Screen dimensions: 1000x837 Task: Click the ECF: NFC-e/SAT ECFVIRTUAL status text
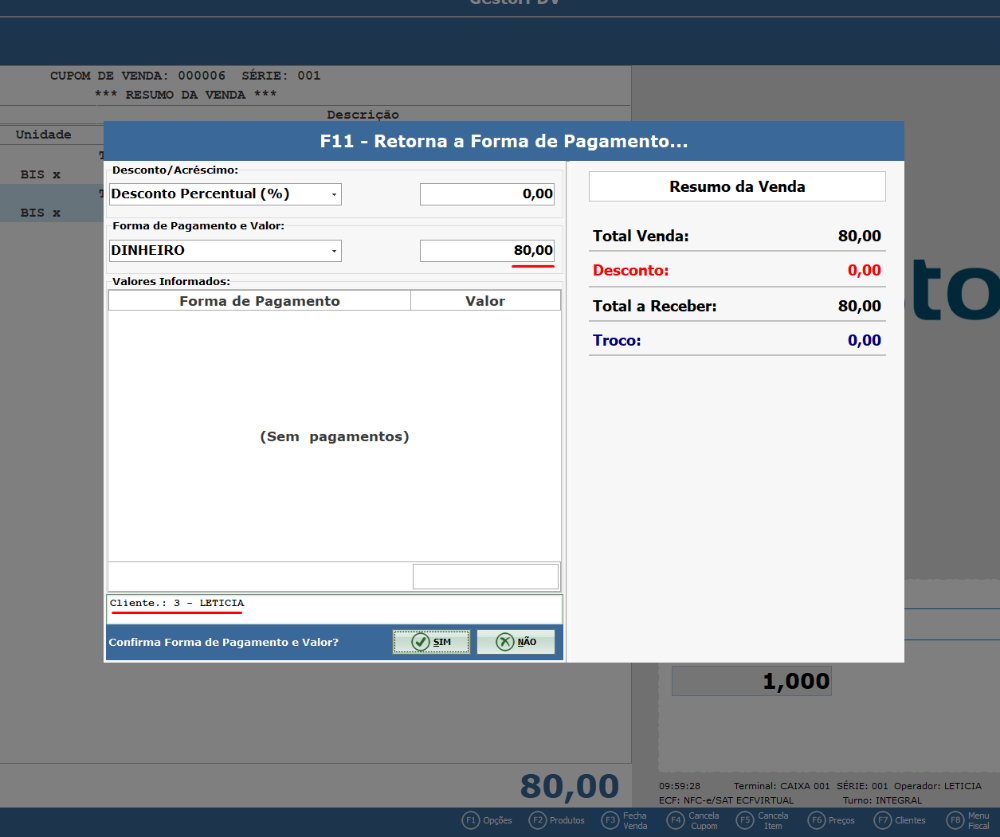[726, 800]
